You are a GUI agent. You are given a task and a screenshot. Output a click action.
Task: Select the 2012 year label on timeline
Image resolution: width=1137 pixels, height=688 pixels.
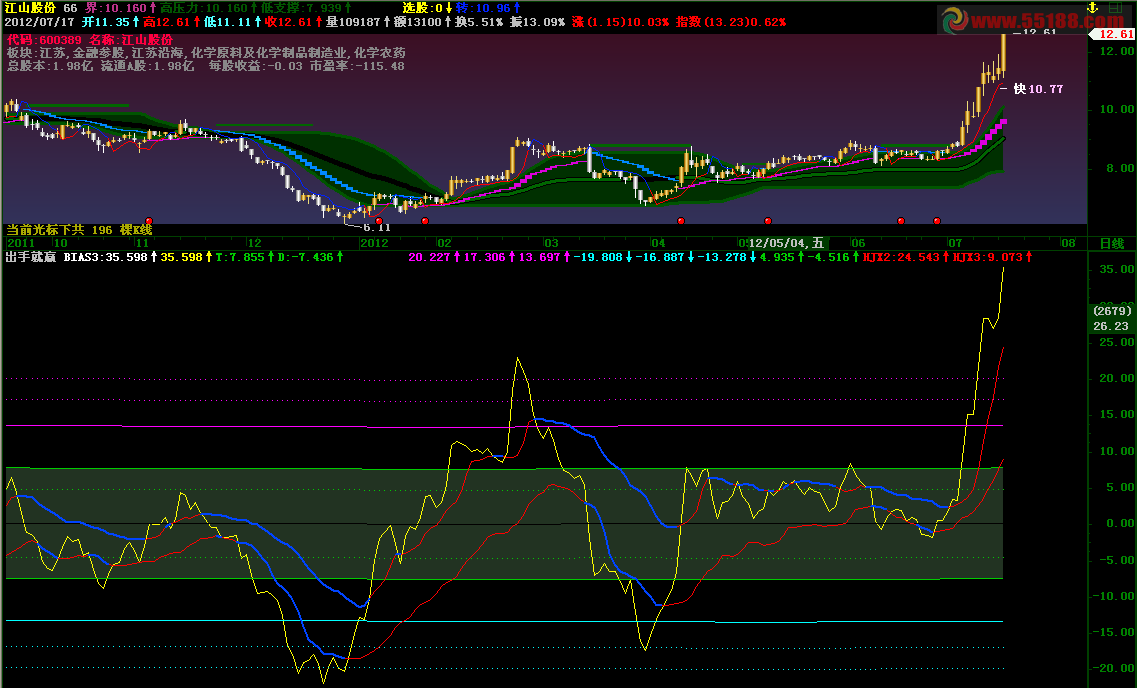pos(373,242)
